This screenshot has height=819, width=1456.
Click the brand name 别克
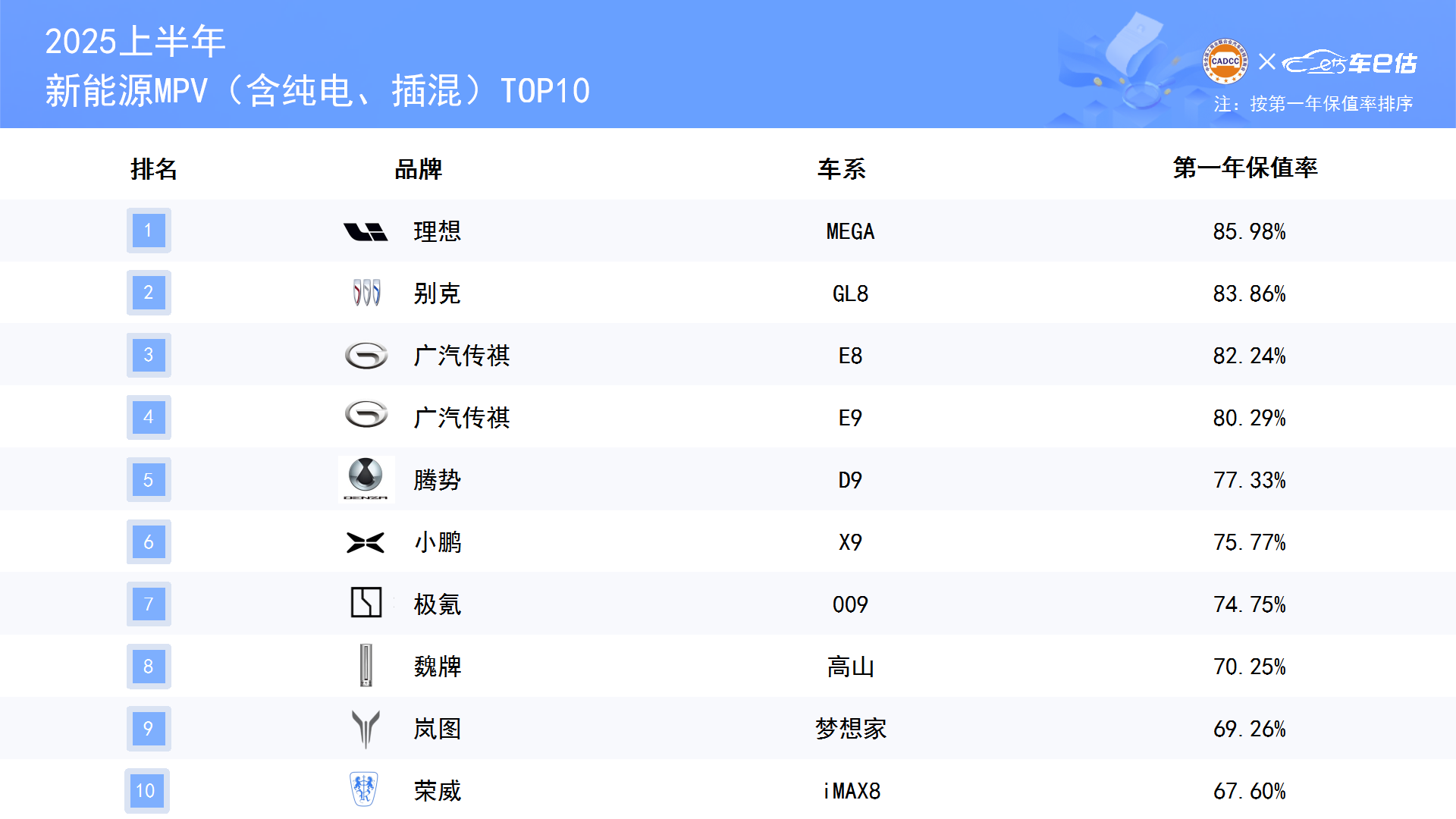pos(438,293)
